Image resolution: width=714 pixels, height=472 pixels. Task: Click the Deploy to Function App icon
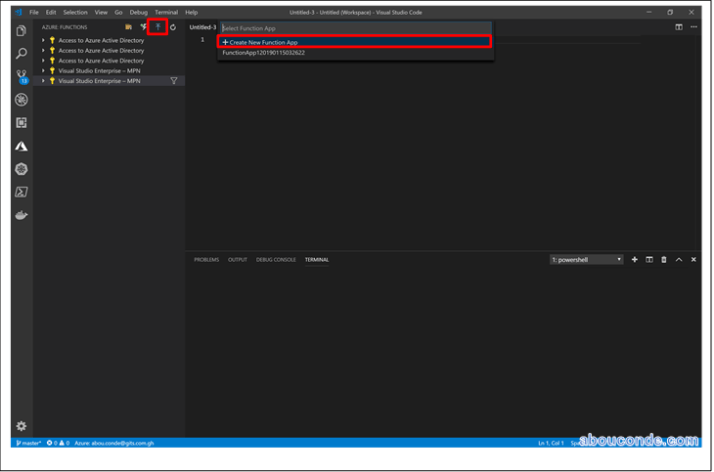pyautogui.click(x=157, y=27)
